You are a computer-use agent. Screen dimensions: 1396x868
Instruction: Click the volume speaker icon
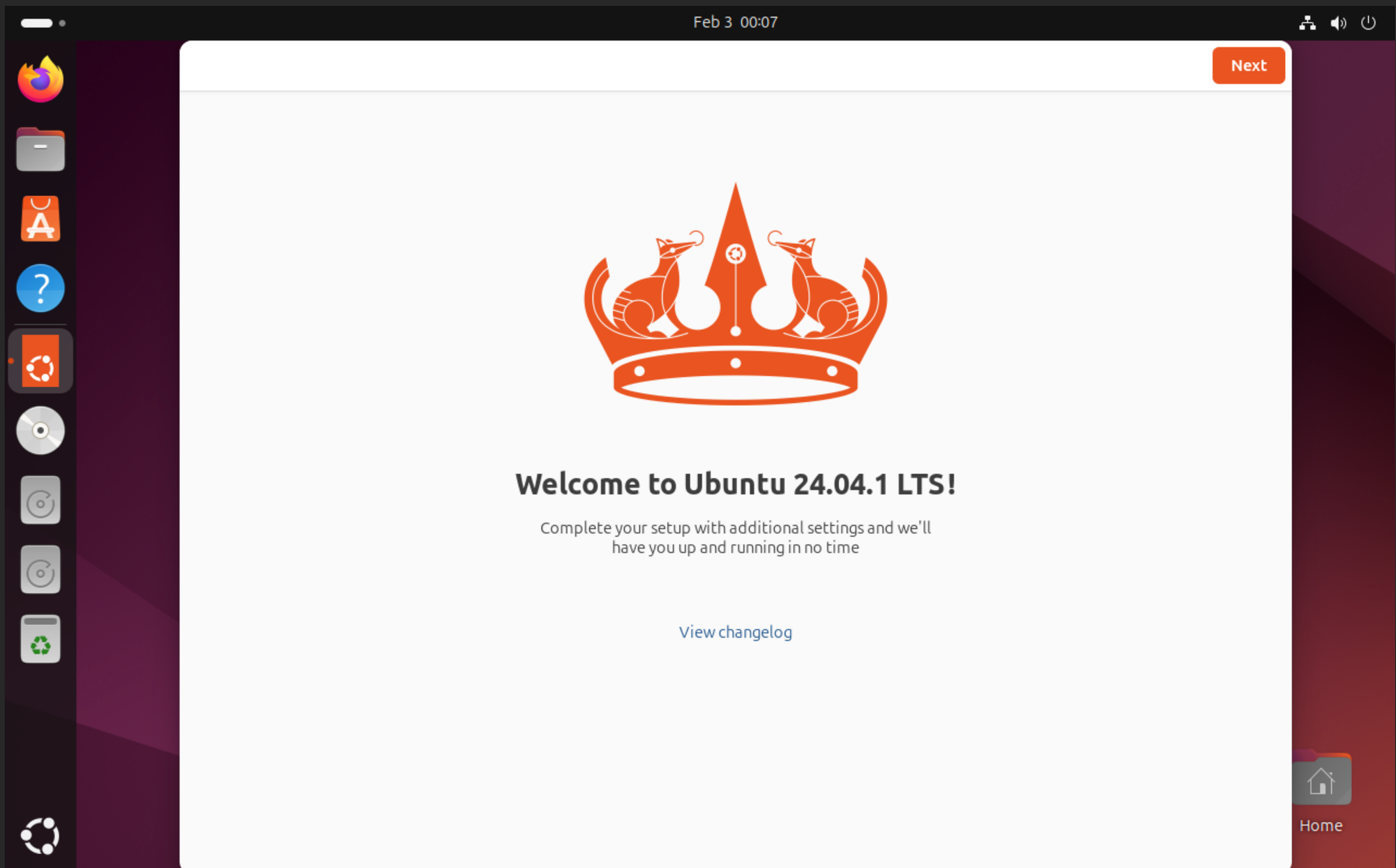click(1337, 23)
